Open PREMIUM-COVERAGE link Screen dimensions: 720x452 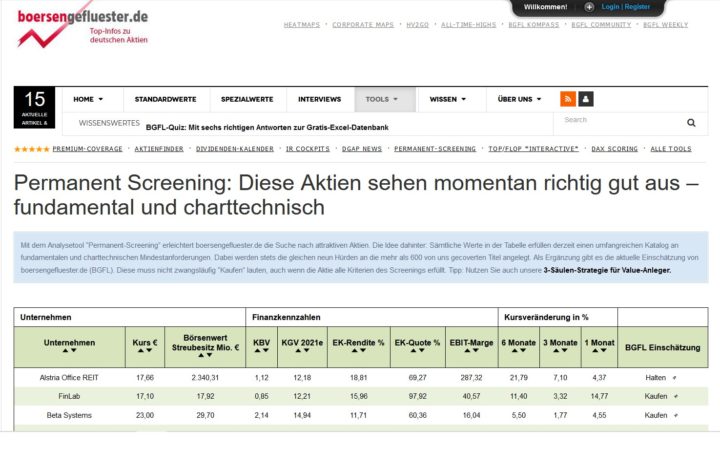click(87, 149)
